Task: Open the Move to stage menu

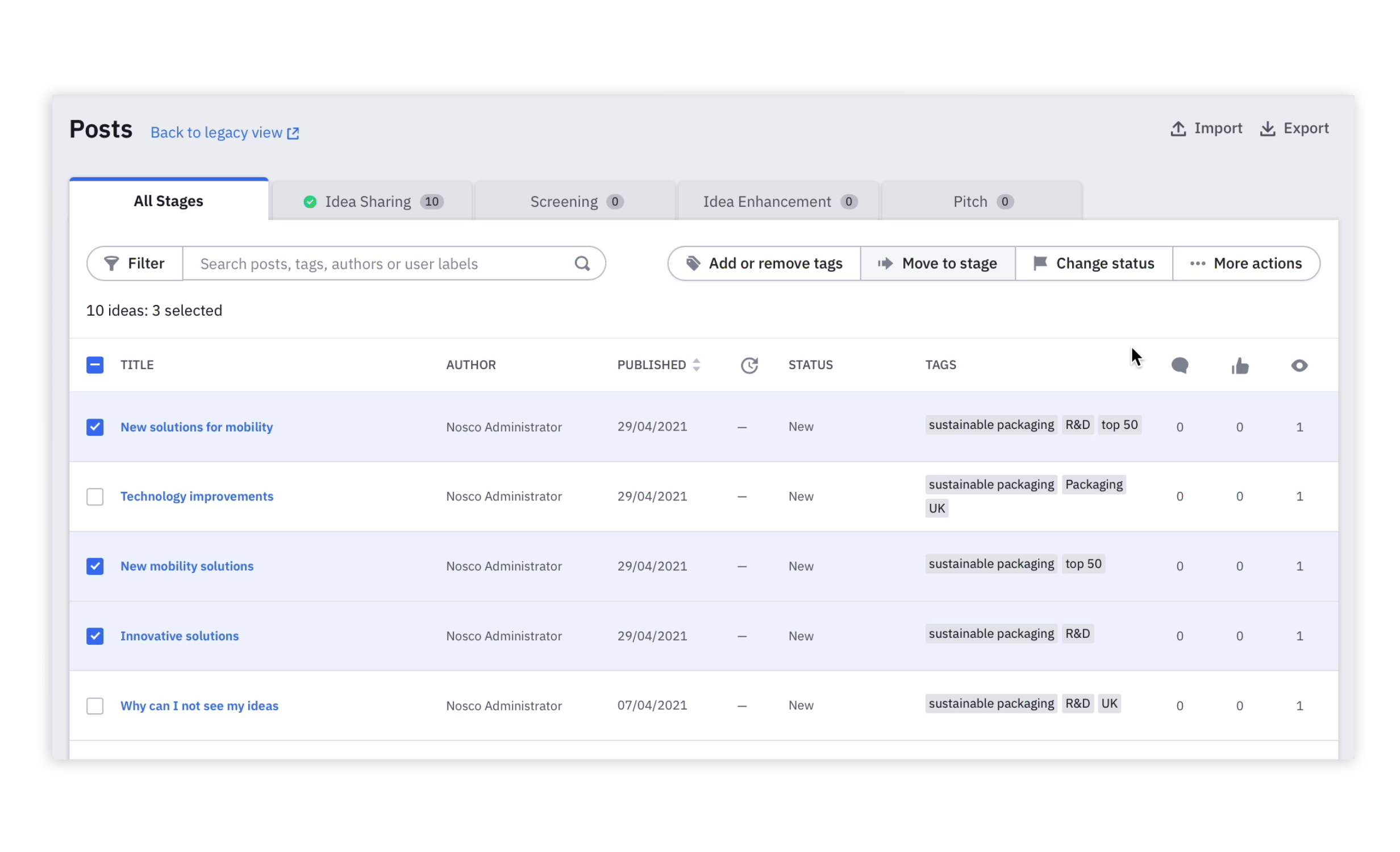Action: [x=938, y=264]
